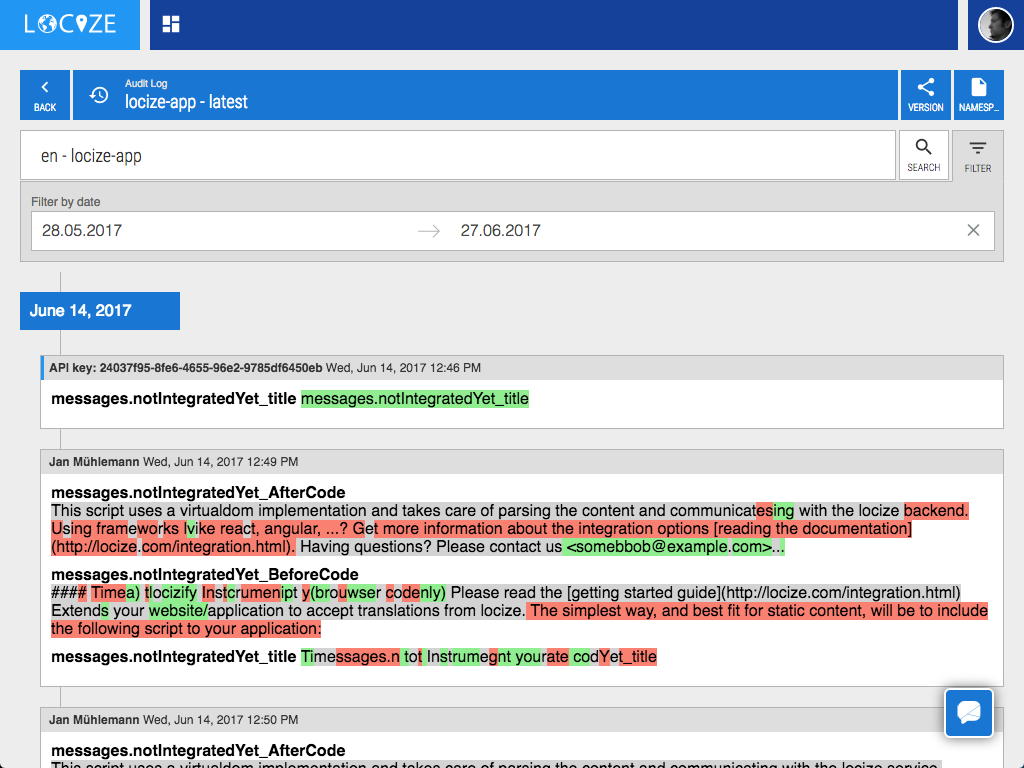Click the Search magnifier button
1024x768 pixels.
(x=923, y=155)
